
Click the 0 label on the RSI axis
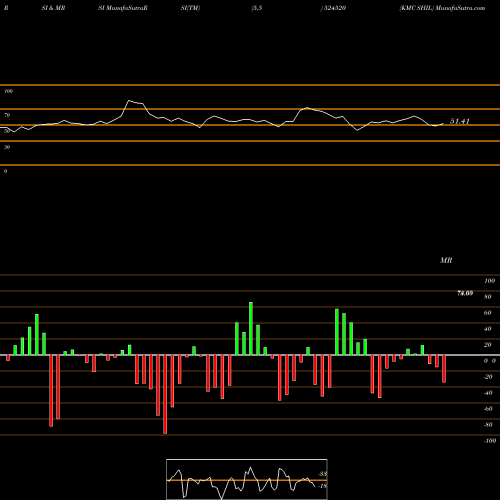coord(5,171)
